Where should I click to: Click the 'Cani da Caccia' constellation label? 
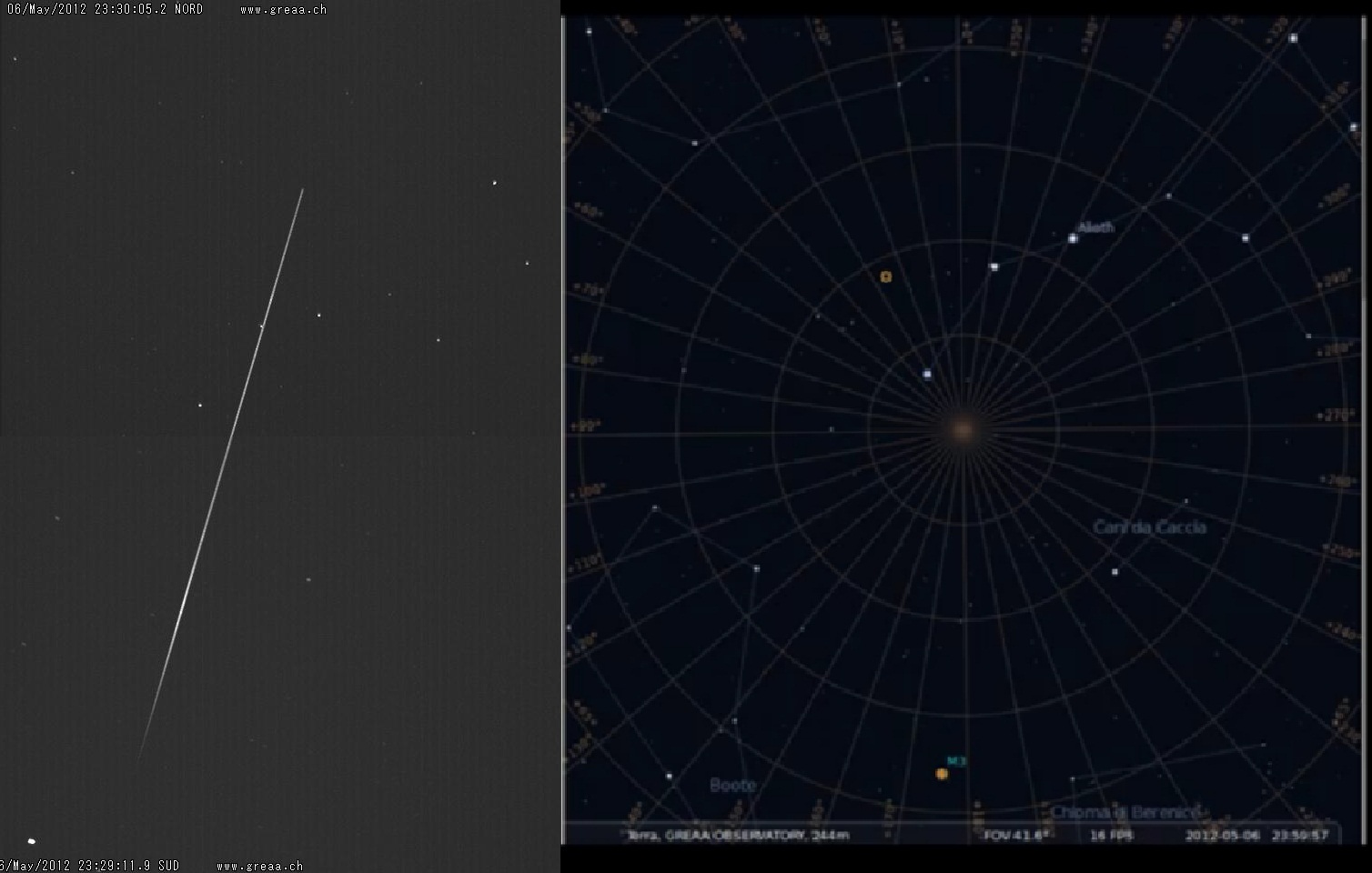pyautogui.click(x=1150, y=527)
